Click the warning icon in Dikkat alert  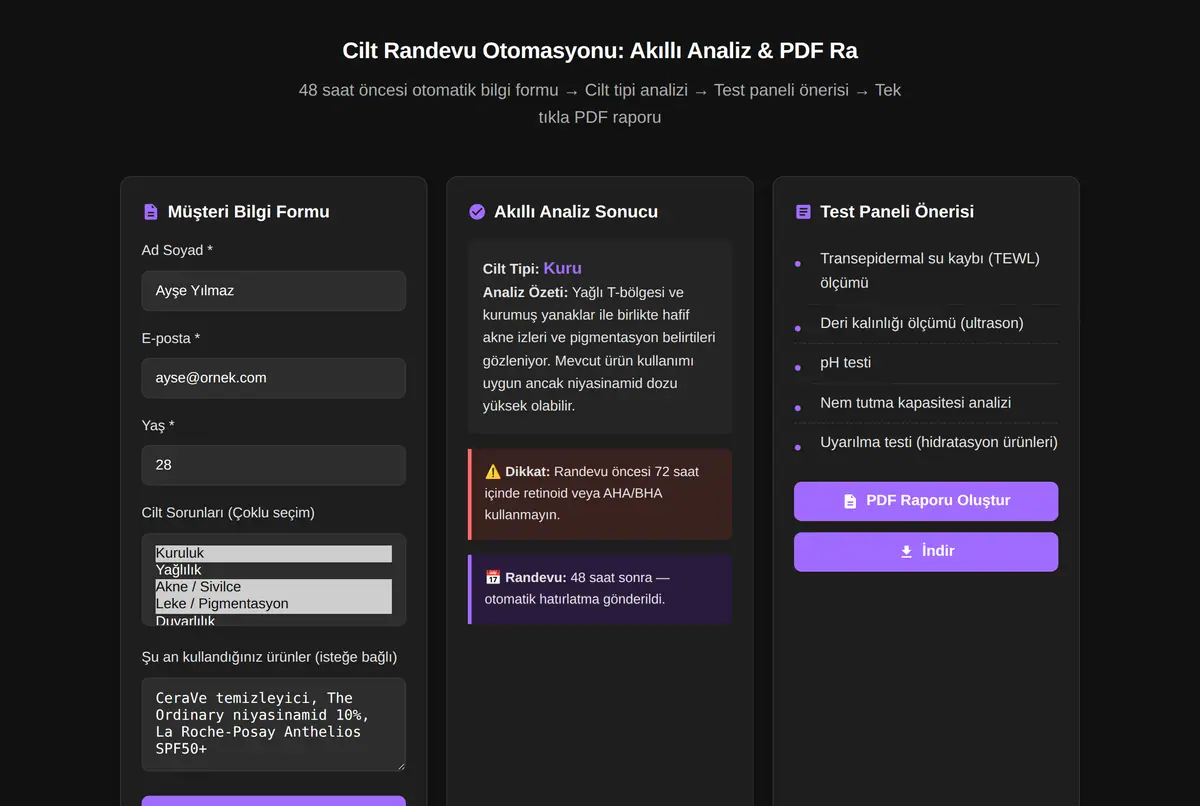coord(493,471)
